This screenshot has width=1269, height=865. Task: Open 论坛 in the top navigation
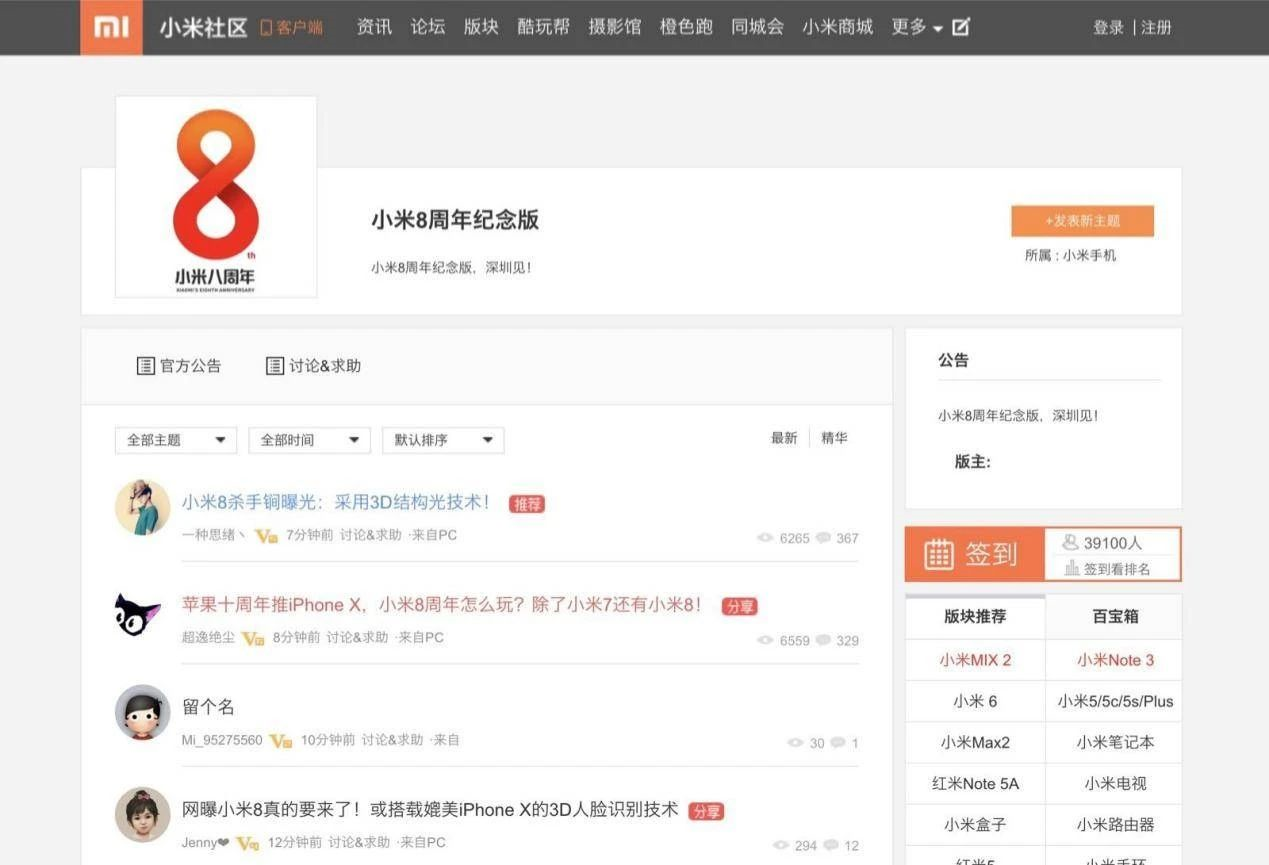pyautogui.click(x=428, y=27)
